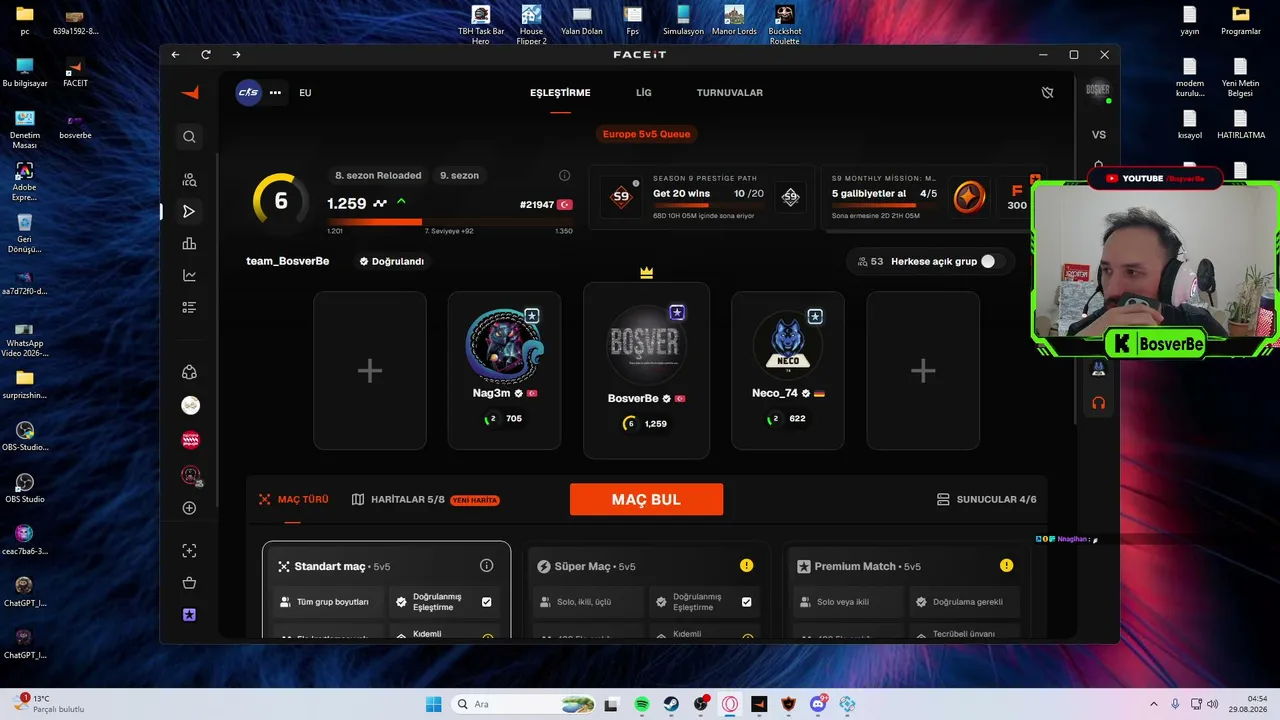The width and height of the screenshot is (1280, 720).
Task: Click the Elo graph icon next to 1.259
Action: pyautogui.click(x=380, y=203)
